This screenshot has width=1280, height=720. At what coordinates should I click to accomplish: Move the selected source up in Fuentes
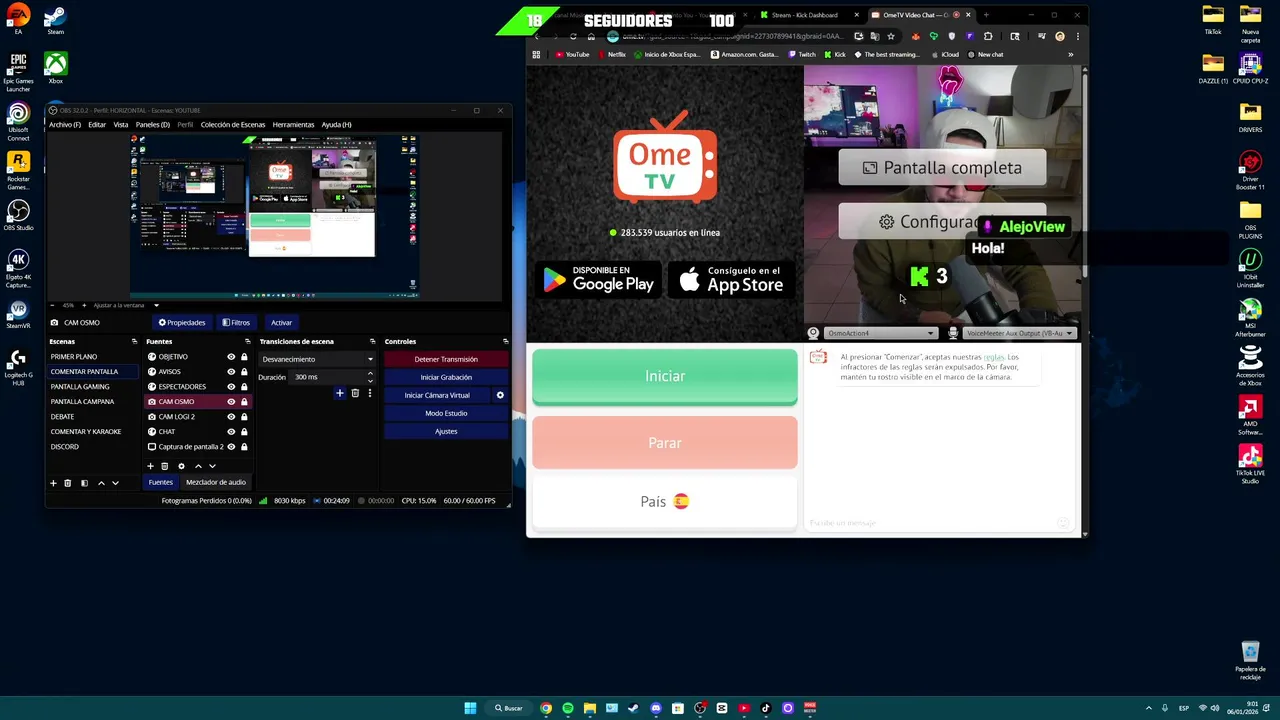click(x=198, y=466)
